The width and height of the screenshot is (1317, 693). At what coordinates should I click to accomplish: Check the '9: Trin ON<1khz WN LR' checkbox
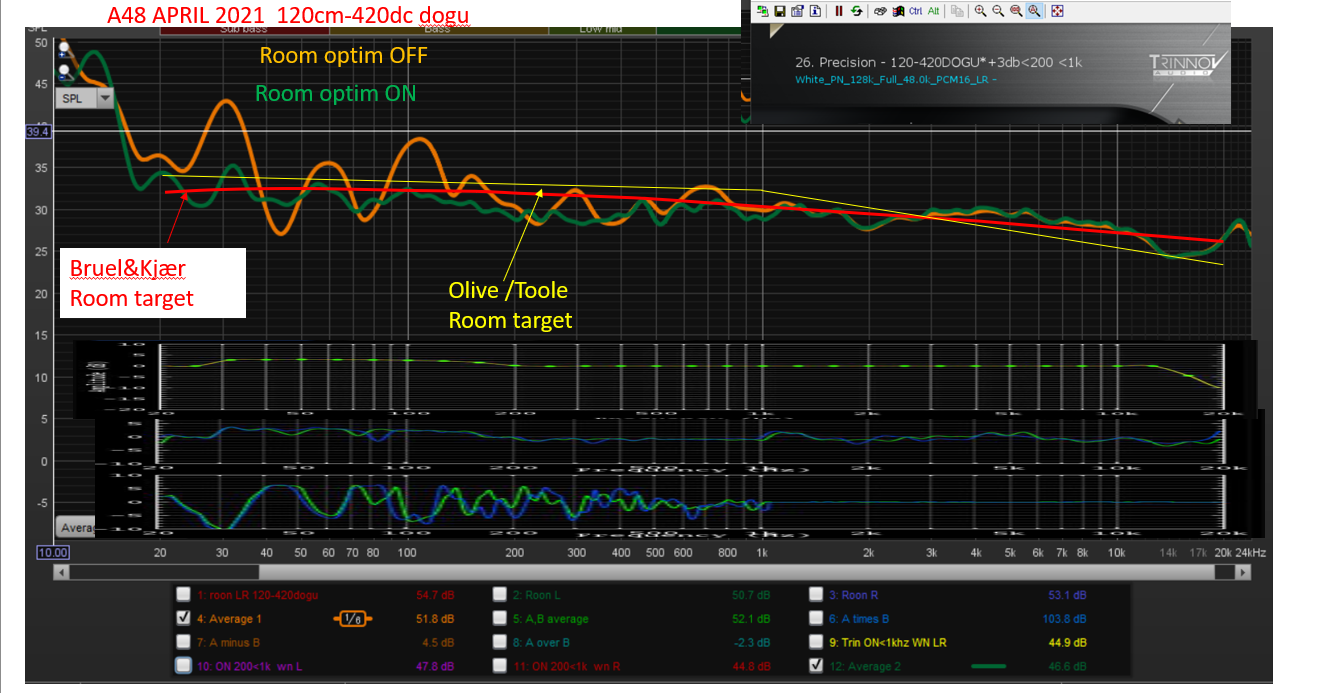(816, 641)
